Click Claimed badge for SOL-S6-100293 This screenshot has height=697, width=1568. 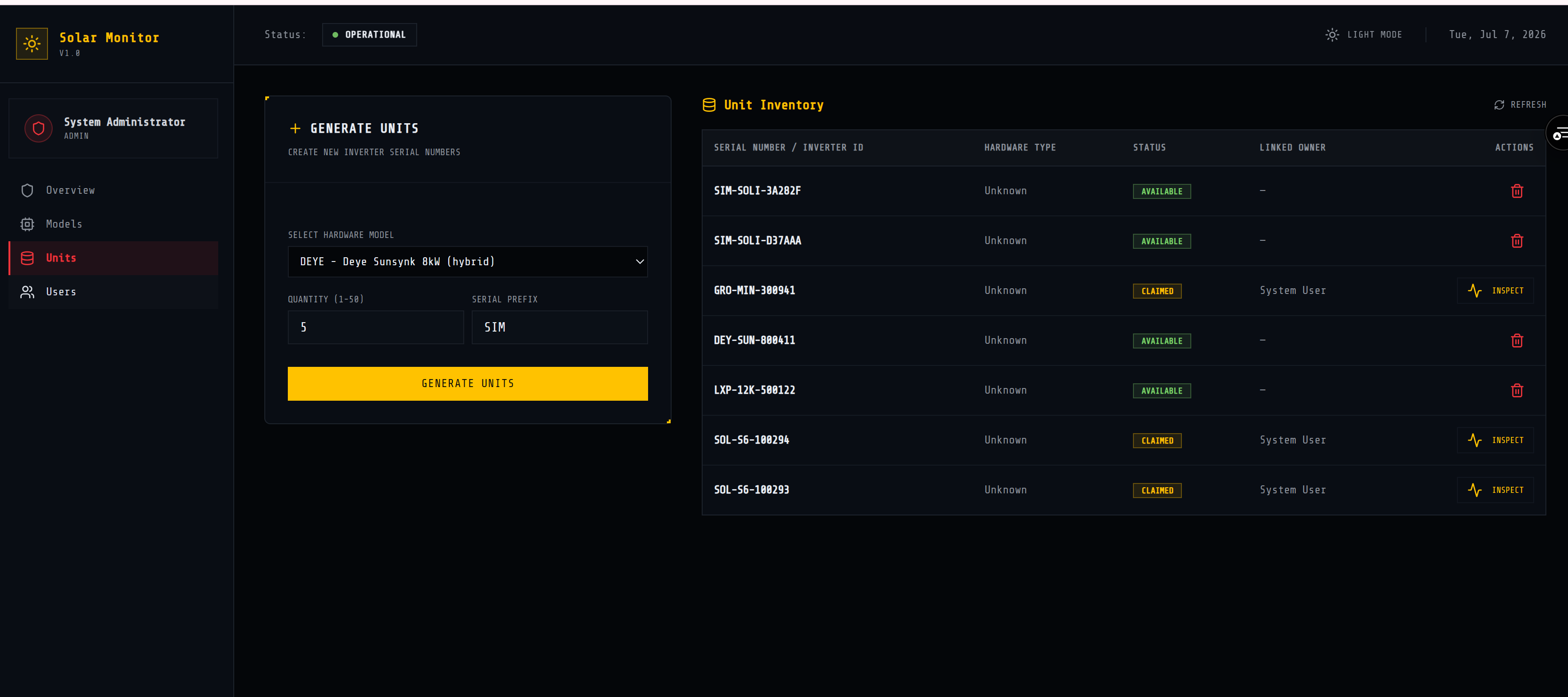[1156, 491]
